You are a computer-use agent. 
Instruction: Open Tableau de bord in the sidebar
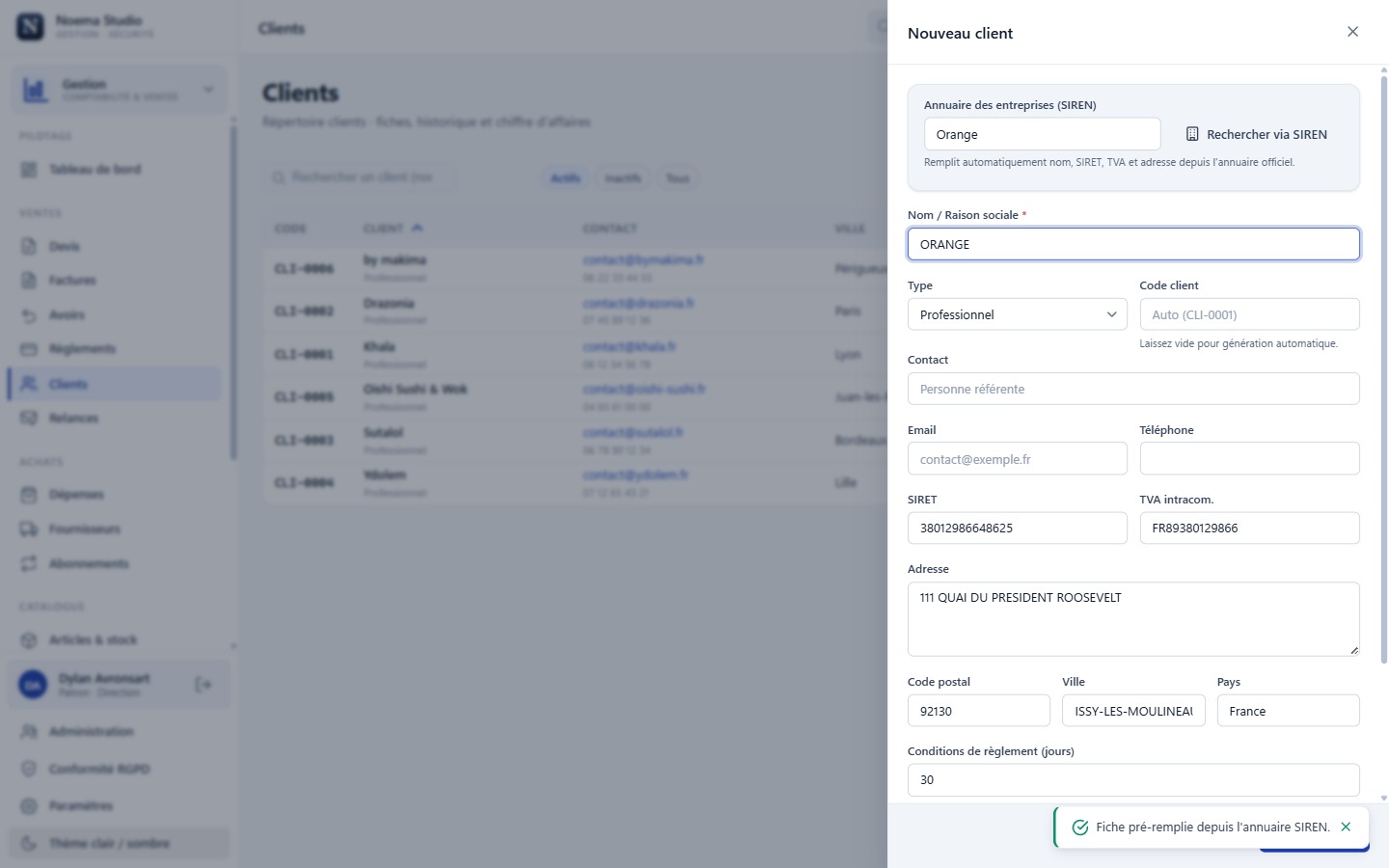tap(116, 170)
